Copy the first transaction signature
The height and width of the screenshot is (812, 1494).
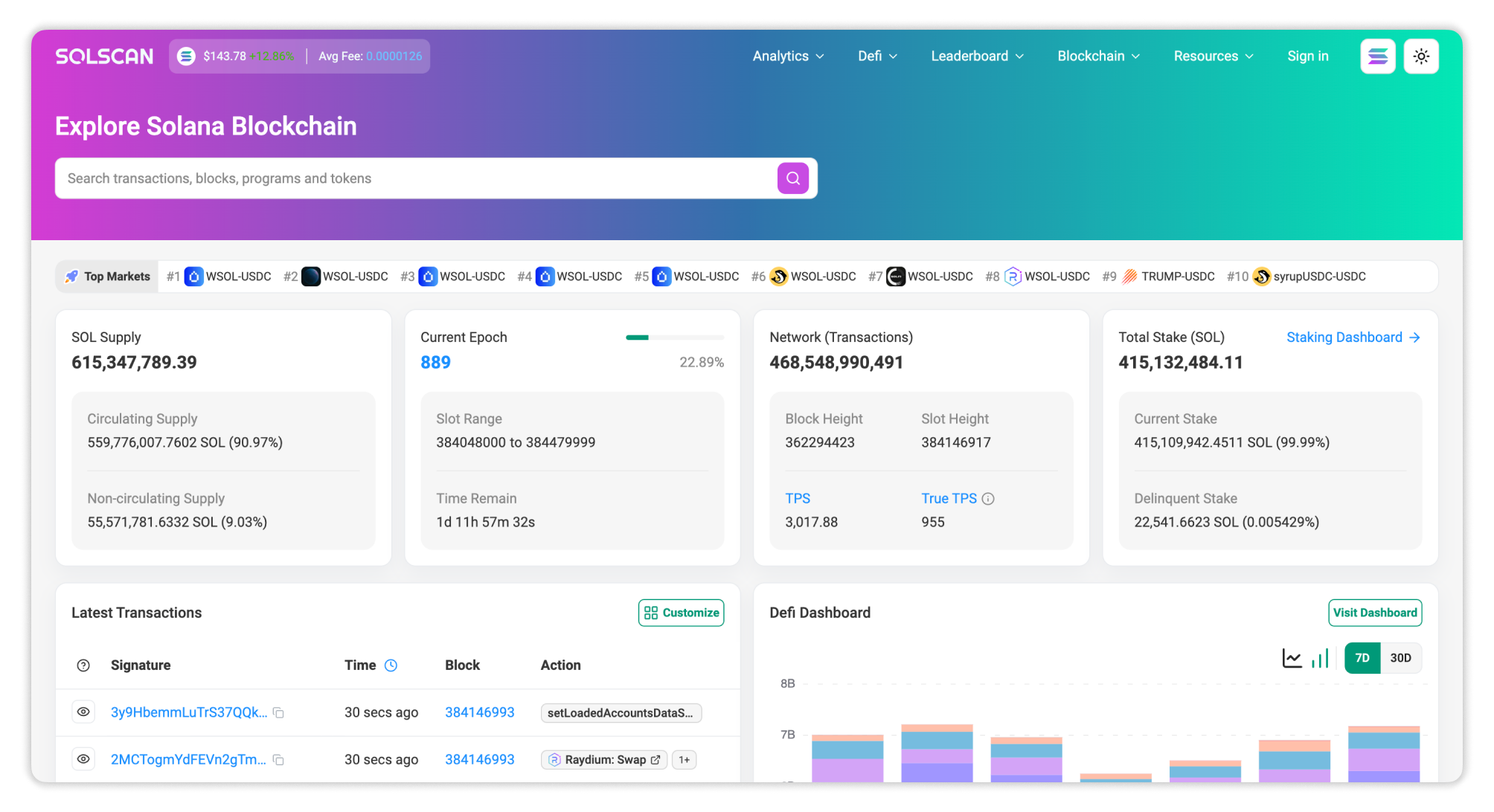point(278,712)
